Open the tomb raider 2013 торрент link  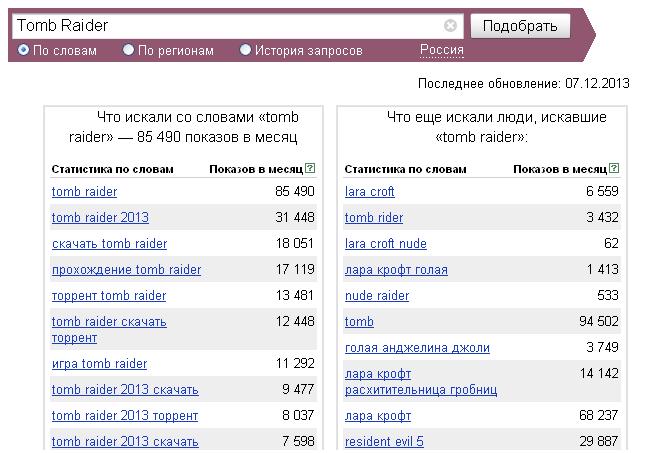pos(125,416)
